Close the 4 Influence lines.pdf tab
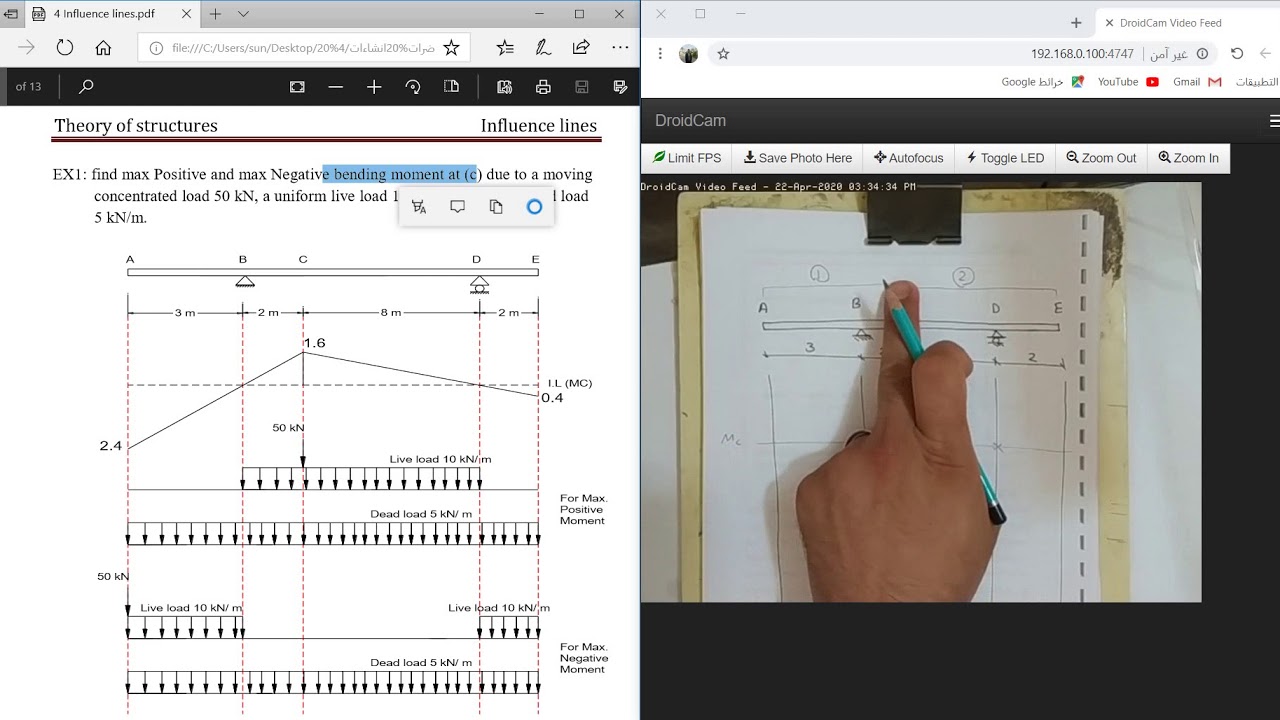This screenshot has width=1280, height=720. 187,14
